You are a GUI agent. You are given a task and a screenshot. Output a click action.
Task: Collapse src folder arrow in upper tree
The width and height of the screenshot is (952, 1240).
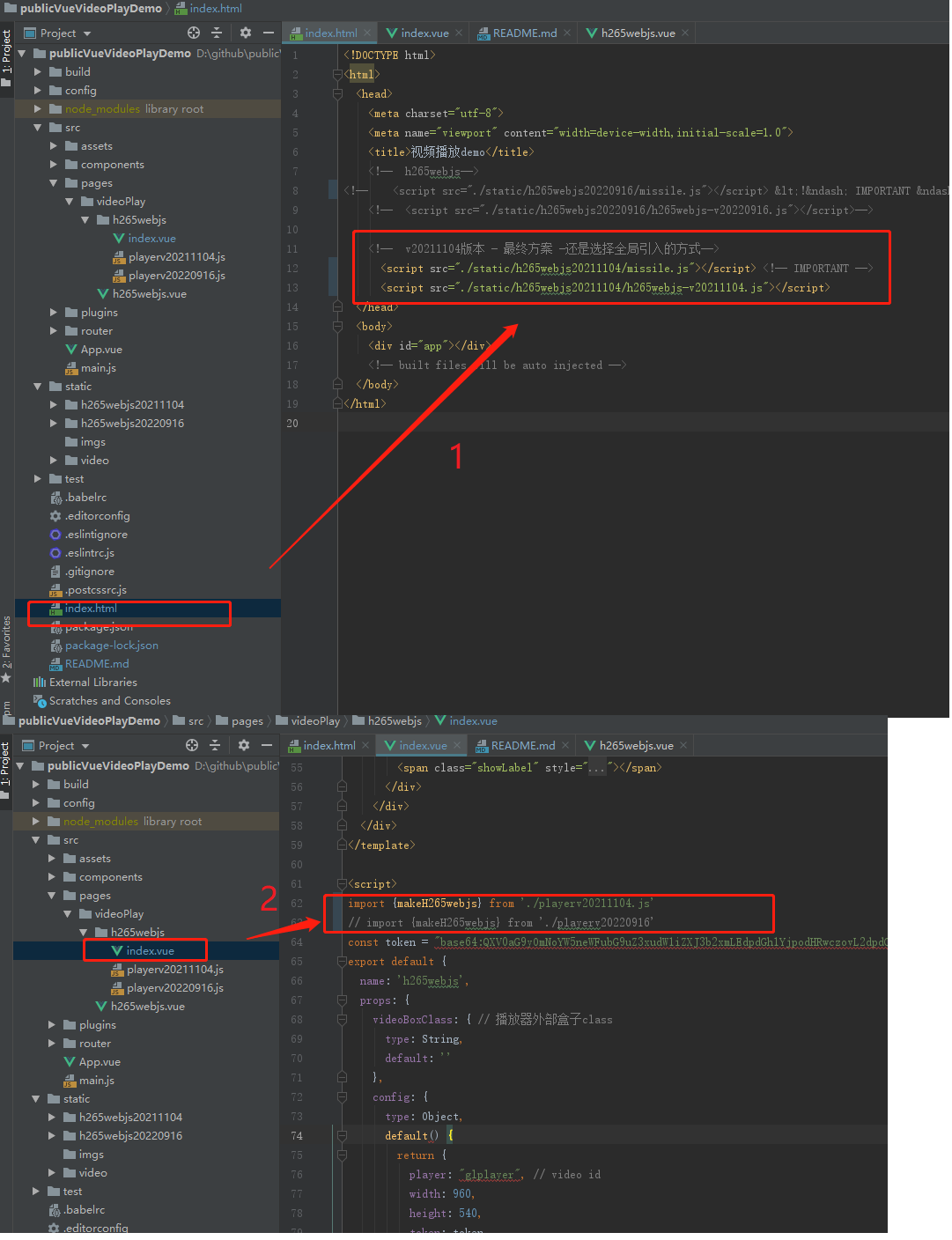click(38, 128)
